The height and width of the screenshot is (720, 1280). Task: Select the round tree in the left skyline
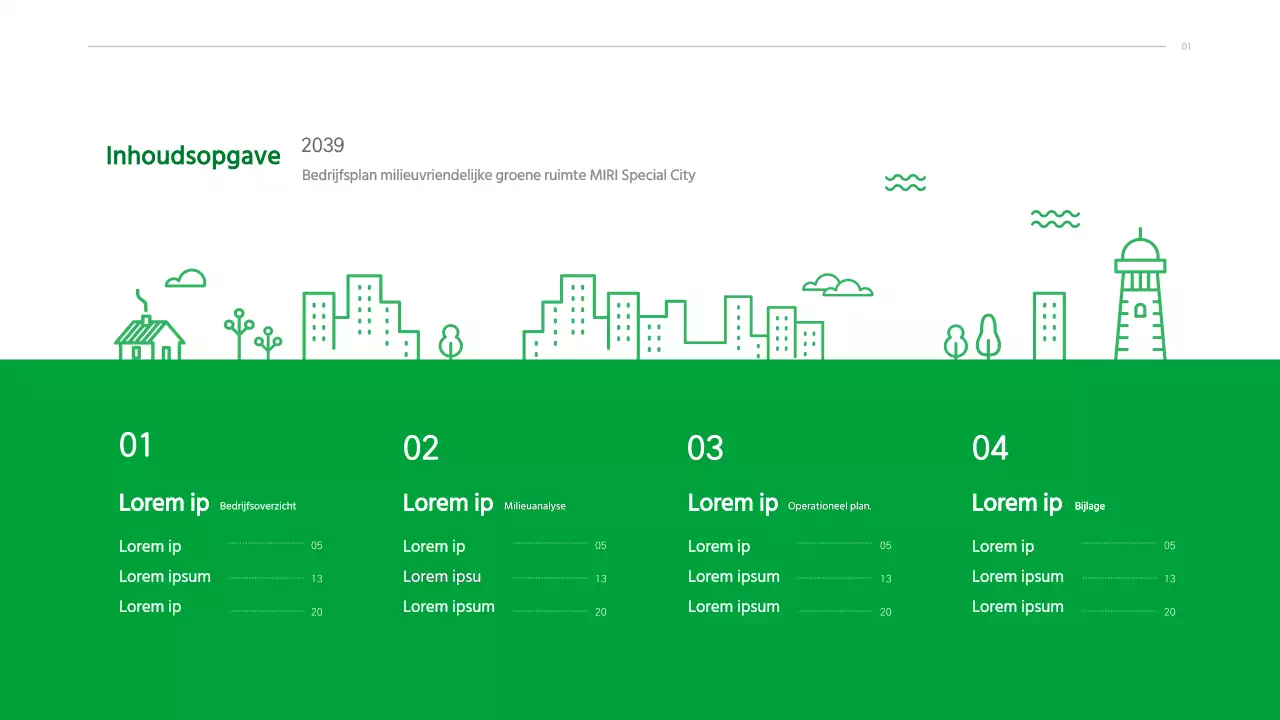(449, 341)
